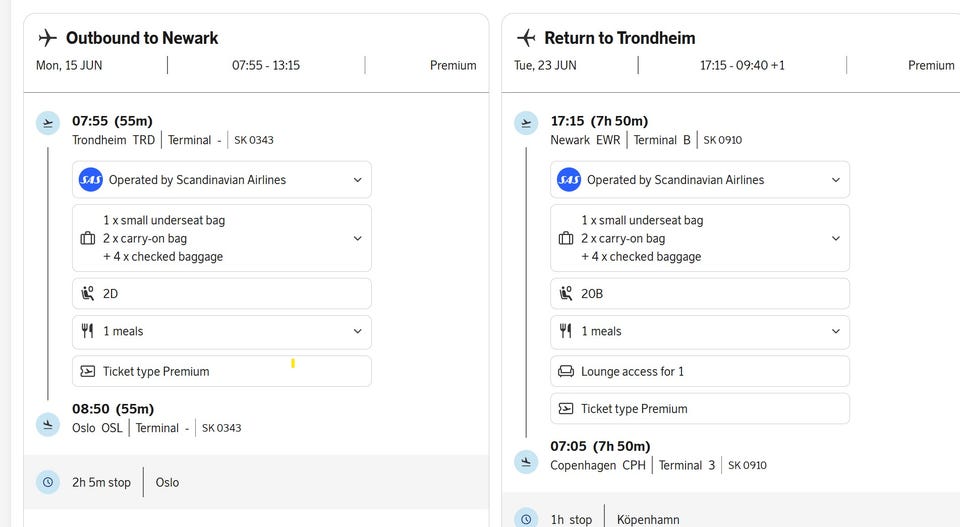Click the outbound Ticket type Premium label
Viewport: 960px width, 527px height.
click(156, 372)
